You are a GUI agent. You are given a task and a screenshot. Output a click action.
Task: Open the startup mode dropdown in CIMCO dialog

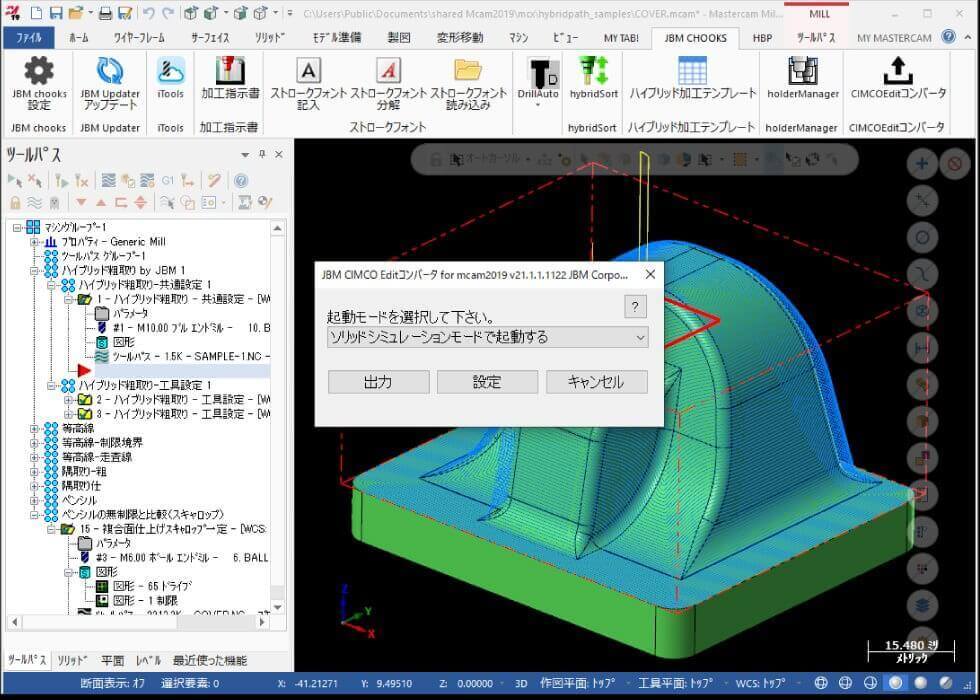click(x=640, y=338)
